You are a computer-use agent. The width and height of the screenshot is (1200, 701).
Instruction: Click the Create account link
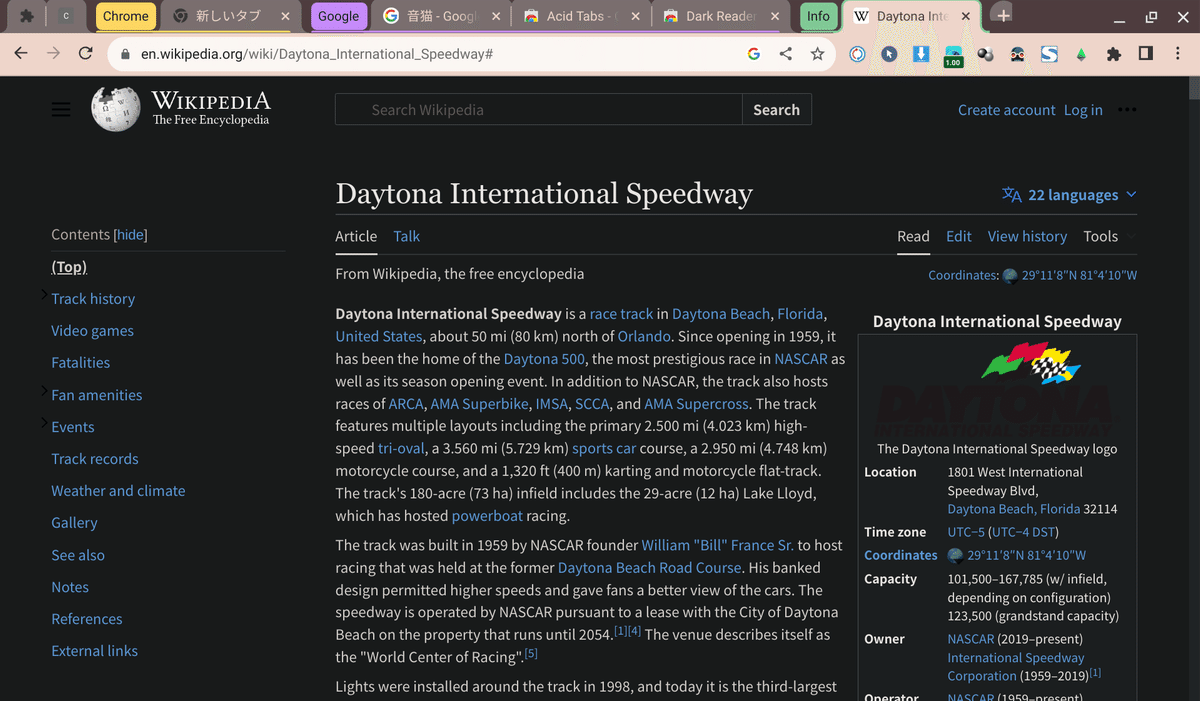click(x=1007, y=110)
